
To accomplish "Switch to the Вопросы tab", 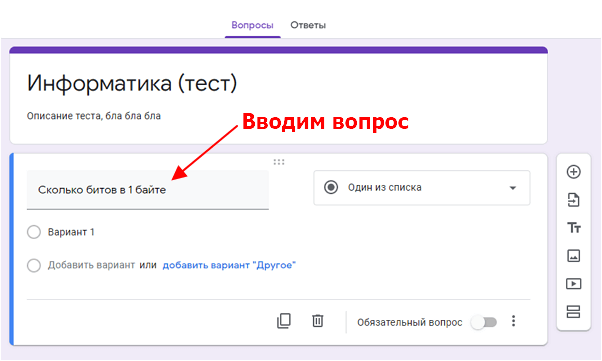I will tap(252, 25).
